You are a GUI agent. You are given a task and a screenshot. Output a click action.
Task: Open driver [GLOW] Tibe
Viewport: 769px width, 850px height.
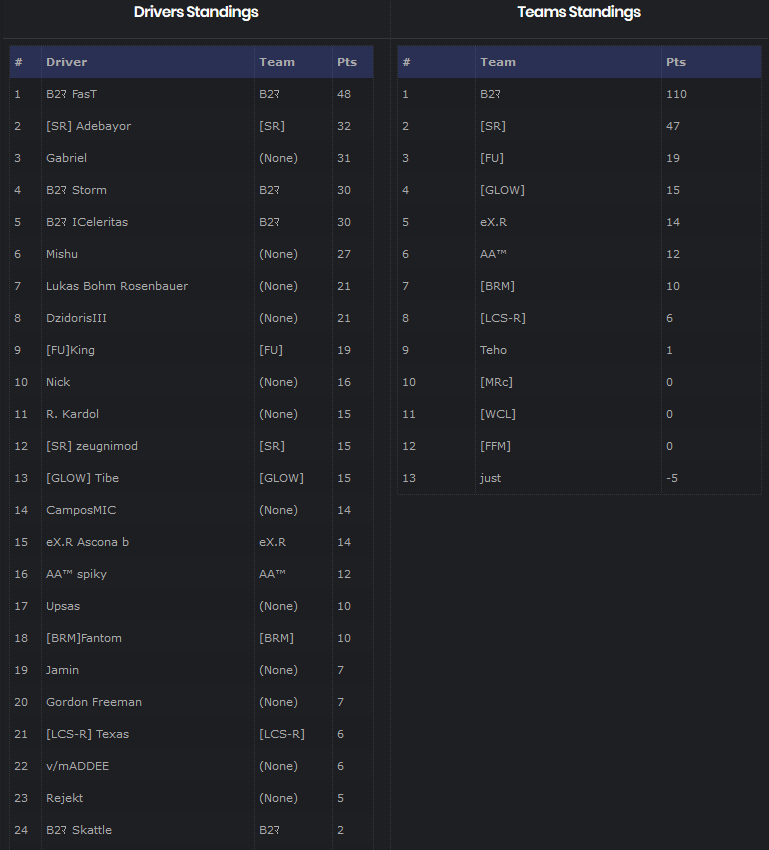[x=82, y=478]
